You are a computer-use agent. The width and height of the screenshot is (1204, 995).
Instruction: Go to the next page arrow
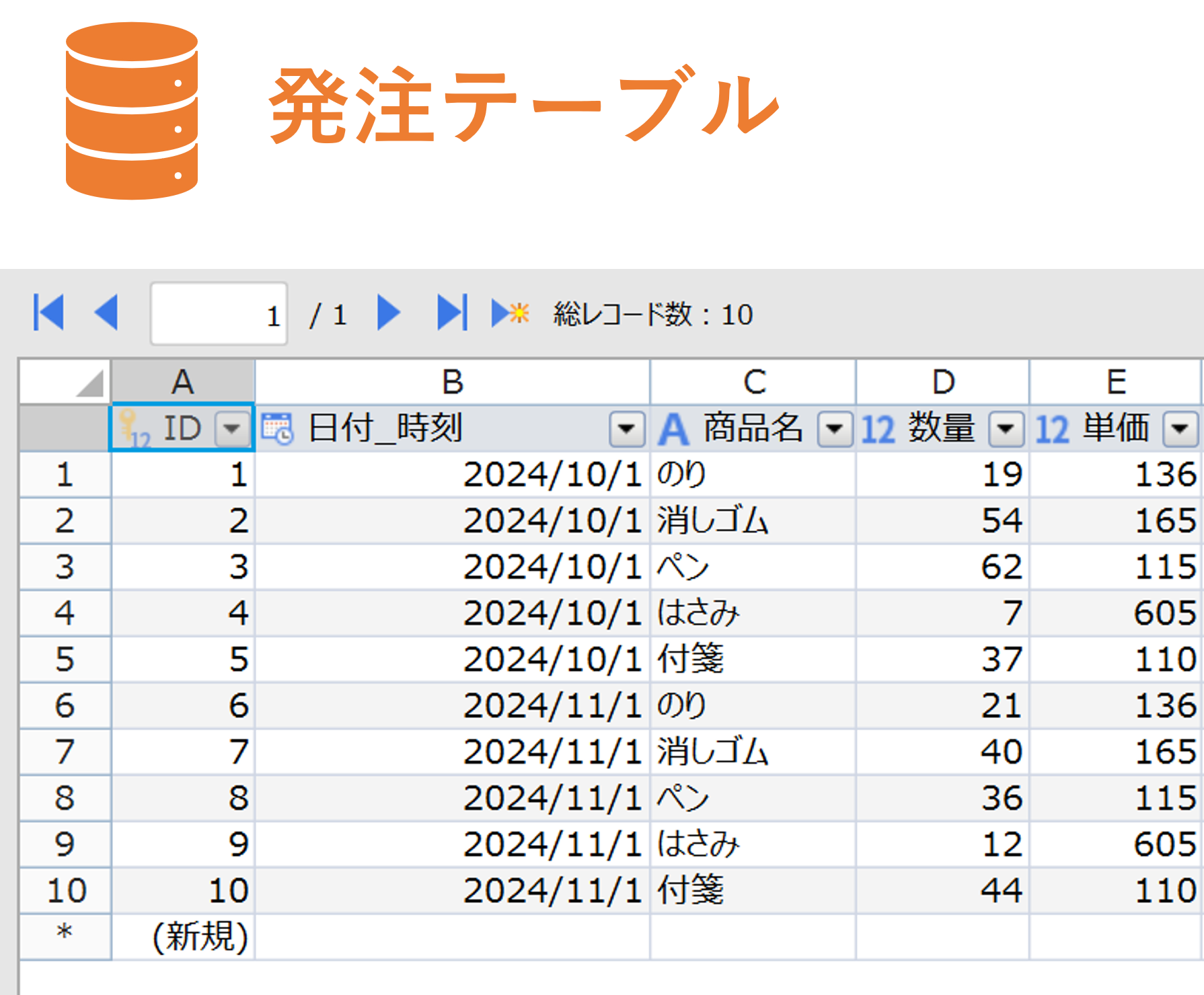pyautogui.click(x=389, y=313)
